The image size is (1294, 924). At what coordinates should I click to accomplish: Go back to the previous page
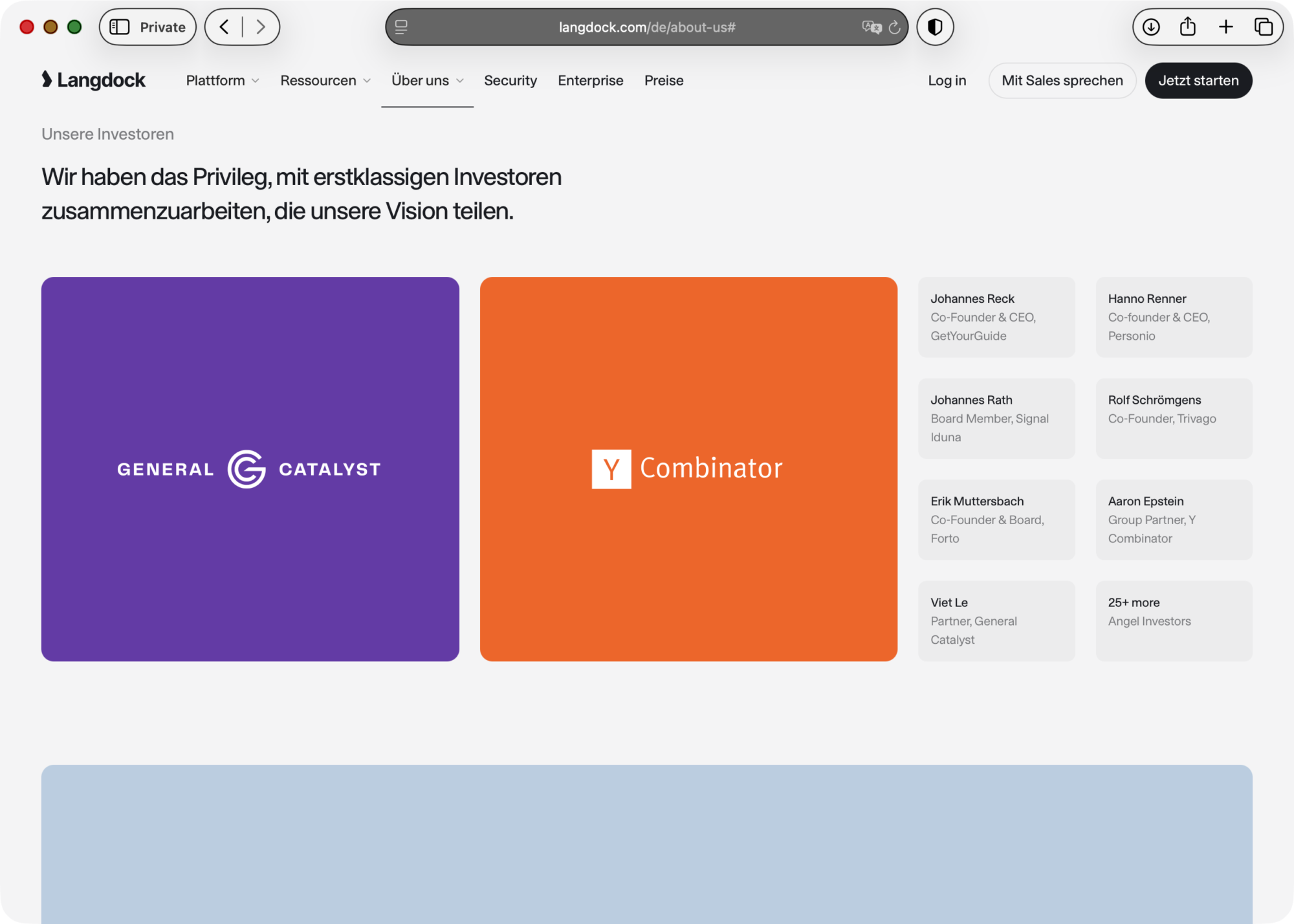[x=225, y=27]
